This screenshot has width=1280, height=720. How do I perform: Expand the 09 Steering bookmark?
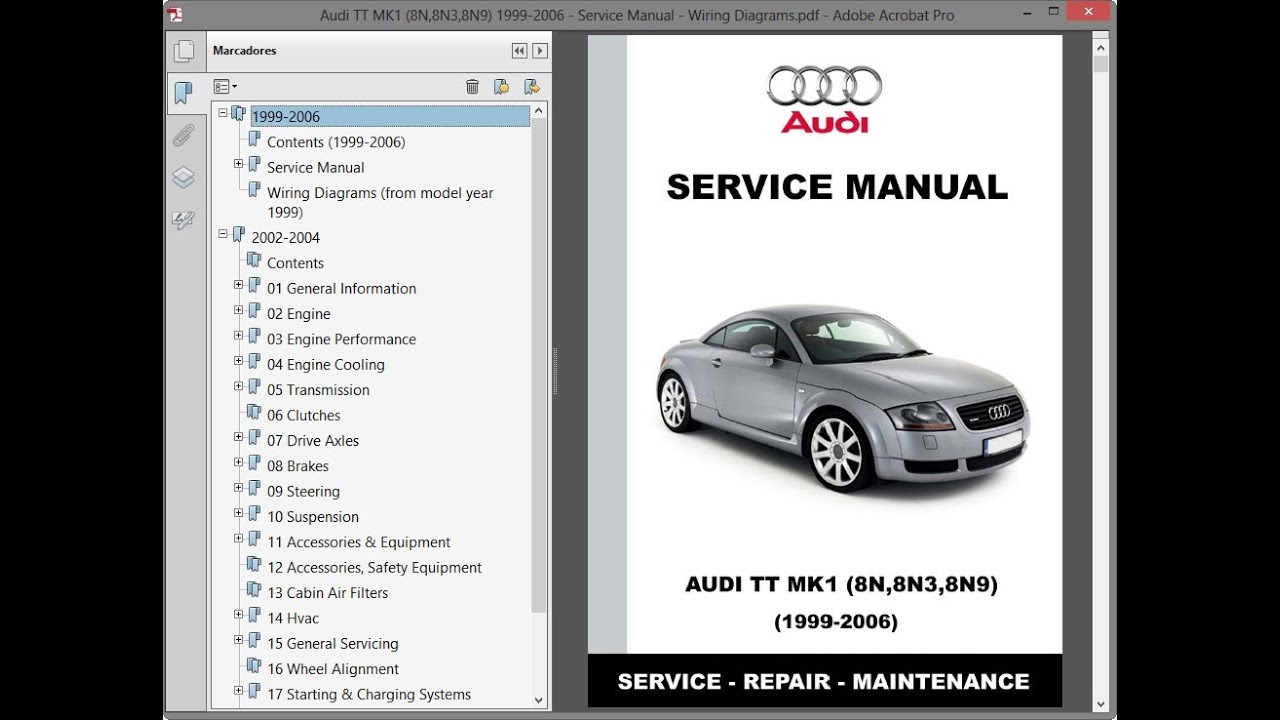click(x=239, y=488)
